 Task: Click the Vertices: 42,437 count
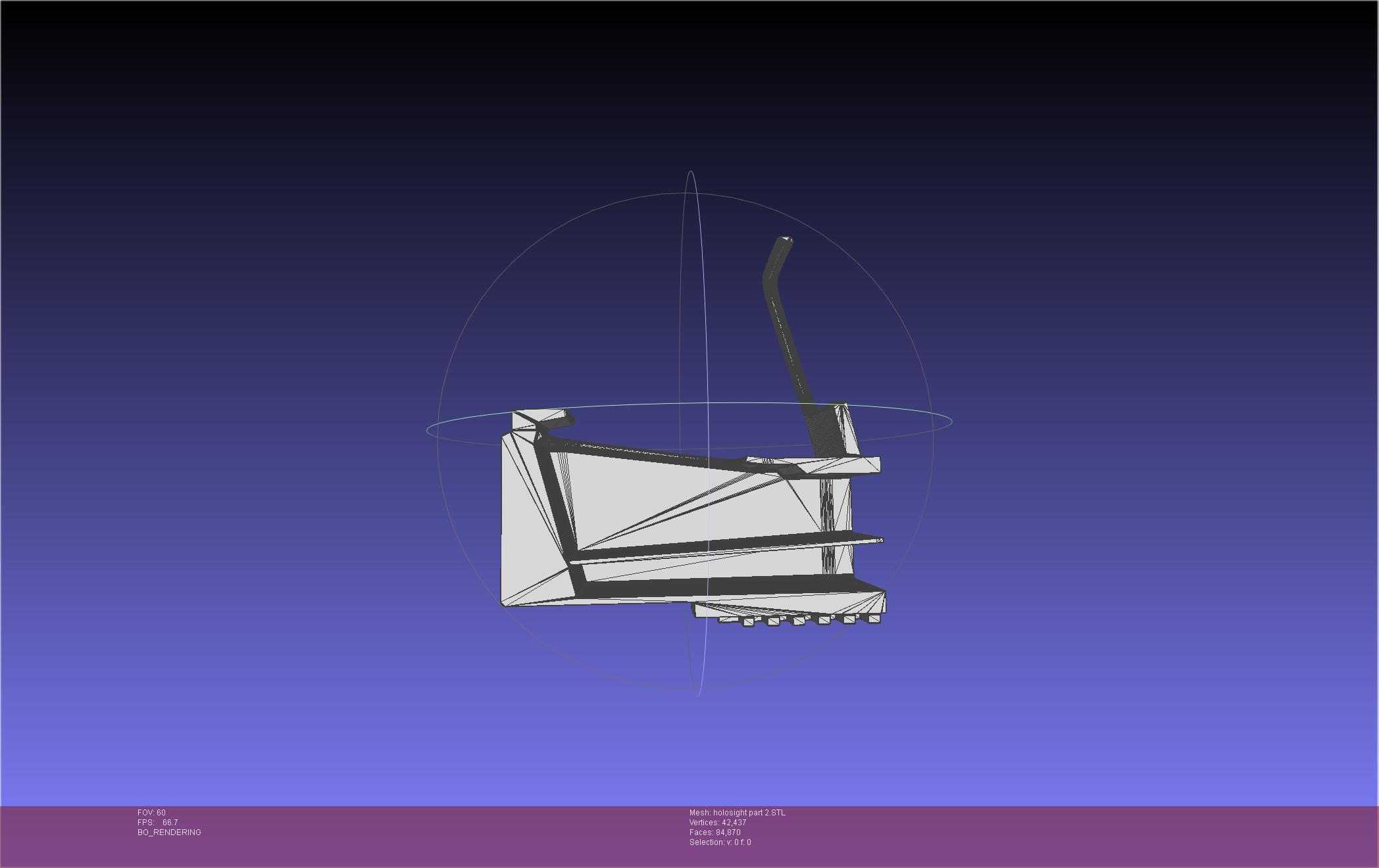717,823
